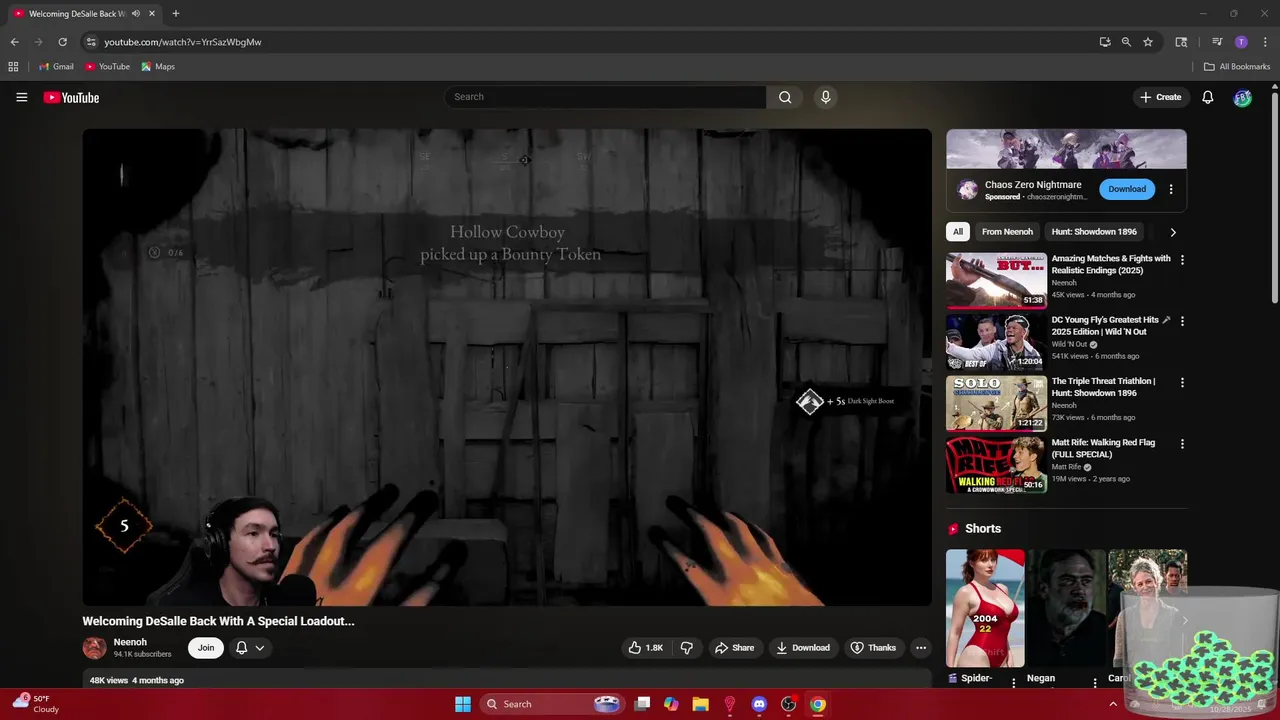1280x720 pixels.
Task: Open The Triple Threat Triathlon video title
Action: click(1103, 387)
